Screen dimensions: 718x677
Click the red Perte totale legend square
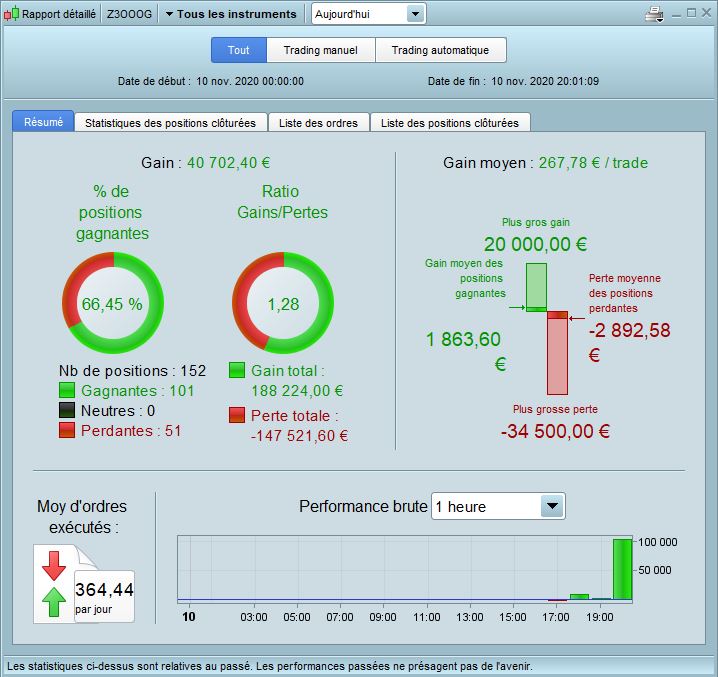(237, 415)
